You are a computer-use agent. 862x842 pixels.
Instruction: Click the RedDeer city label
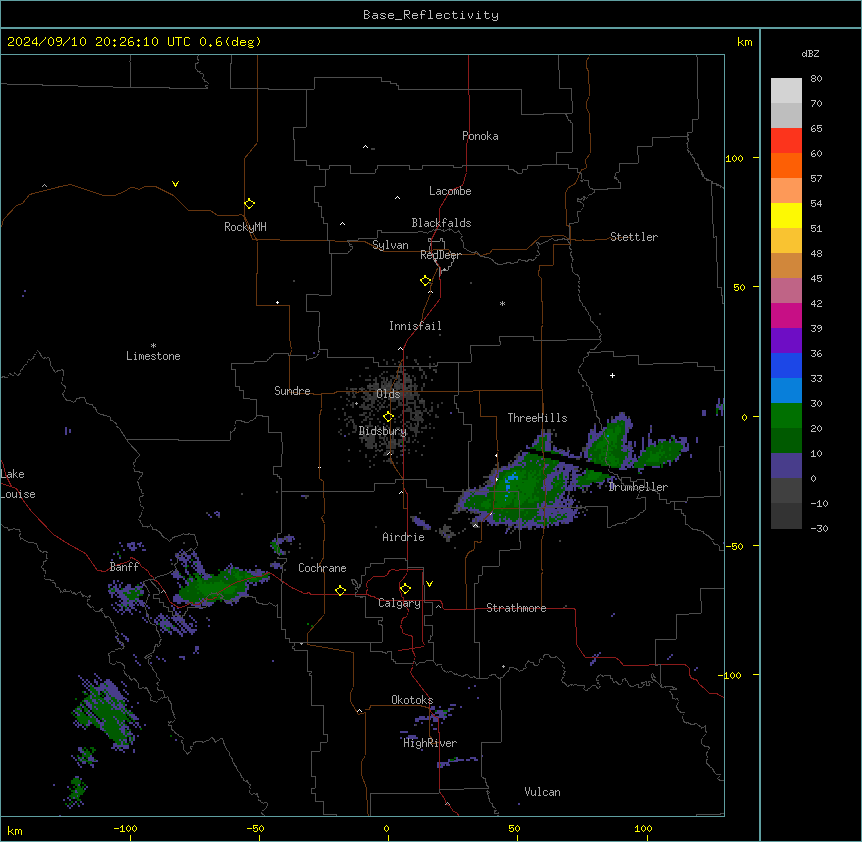(x=440, y=255)
